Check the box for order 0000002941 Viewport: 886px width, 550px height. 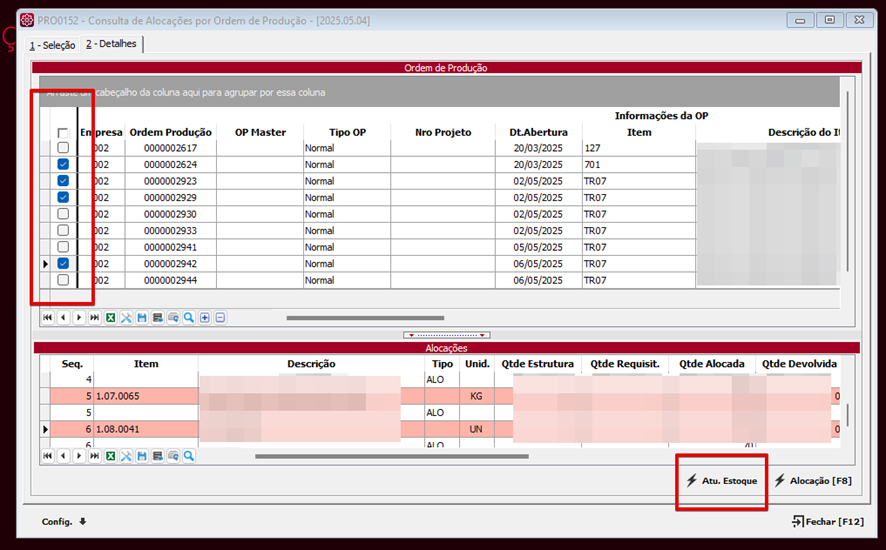click(x=63, y=246)
